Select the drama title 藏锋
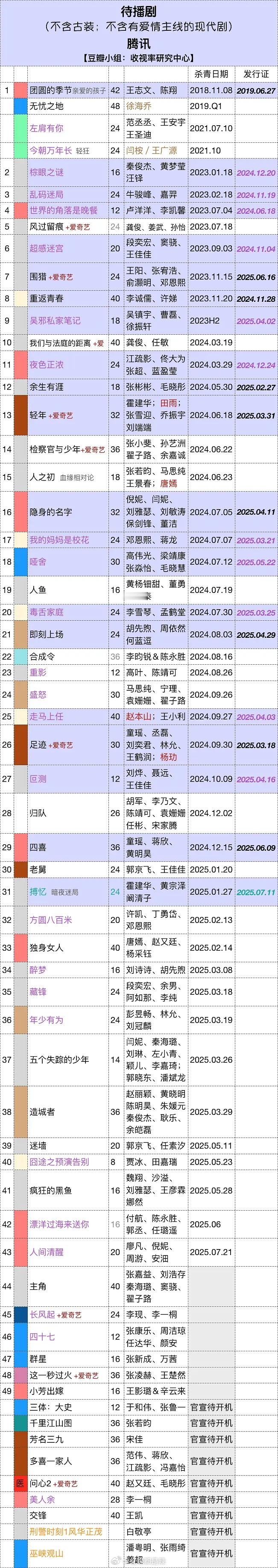Screen dimensions: 278x1568 point(38,992)
